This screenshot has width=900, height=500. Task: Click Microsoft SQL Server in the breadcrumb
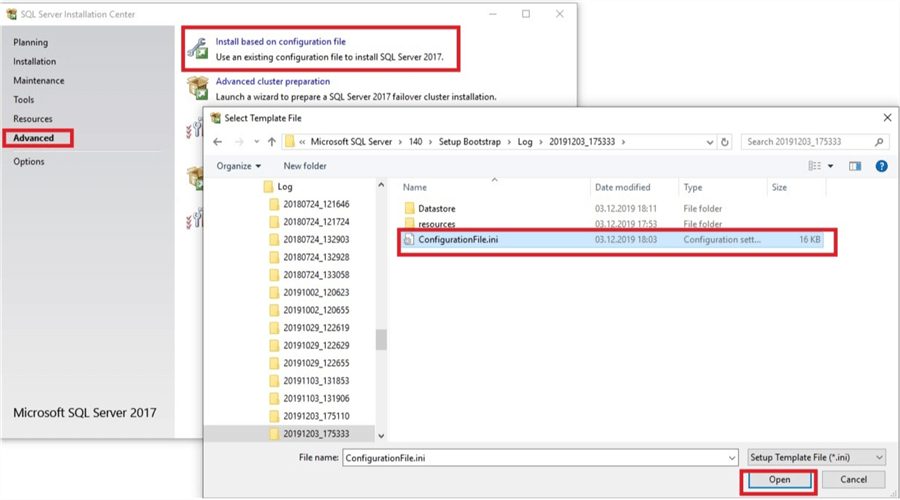pos(351,142)
